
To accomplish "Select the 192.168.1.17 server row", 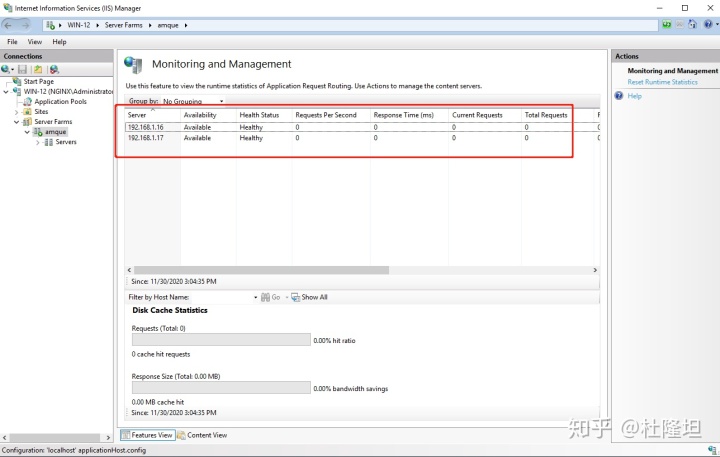I will click(x=362, y=138).
